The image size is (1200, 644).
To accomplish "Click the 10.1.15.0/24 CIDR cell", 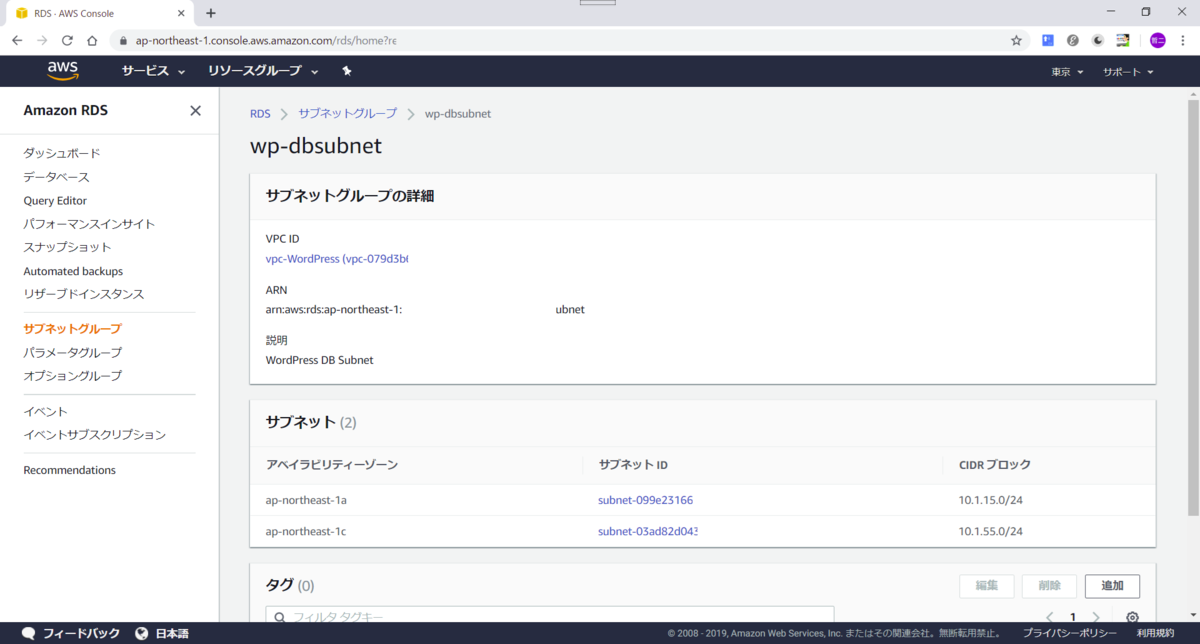I will (991, 500).
